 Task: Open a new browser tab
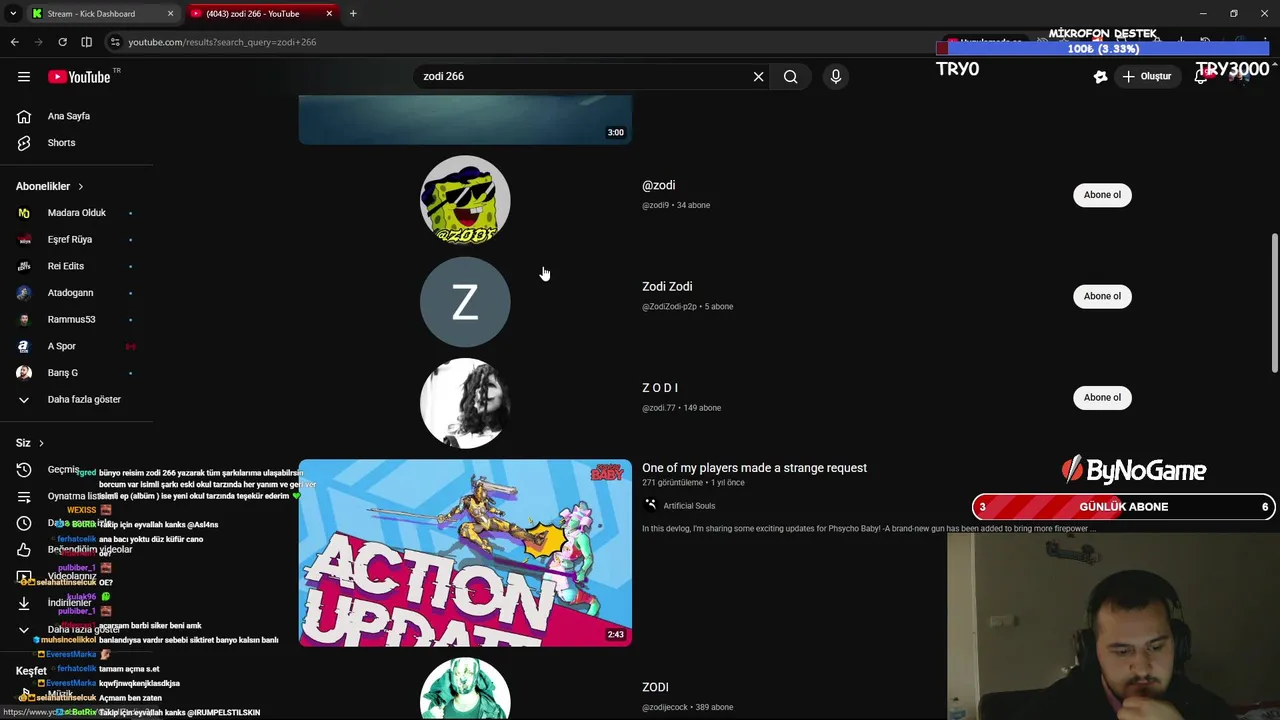353,14
